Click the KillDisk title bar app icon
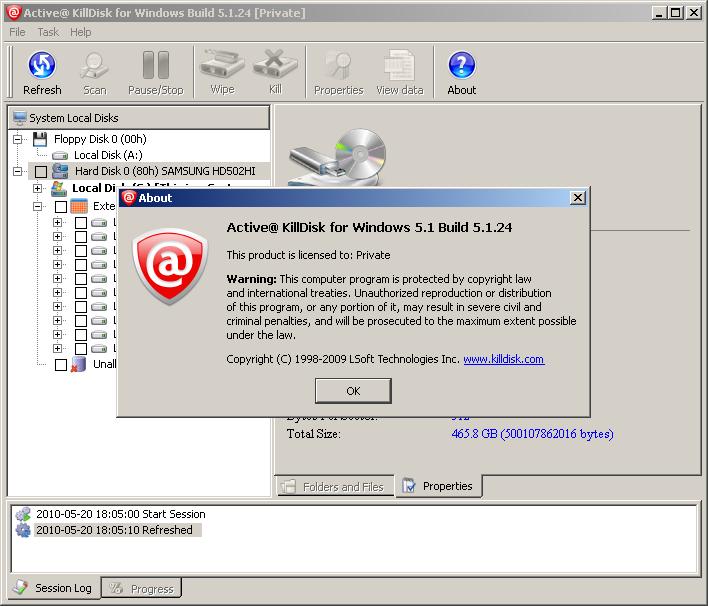This screenshot has width=708, height=606. pos(14,12)
